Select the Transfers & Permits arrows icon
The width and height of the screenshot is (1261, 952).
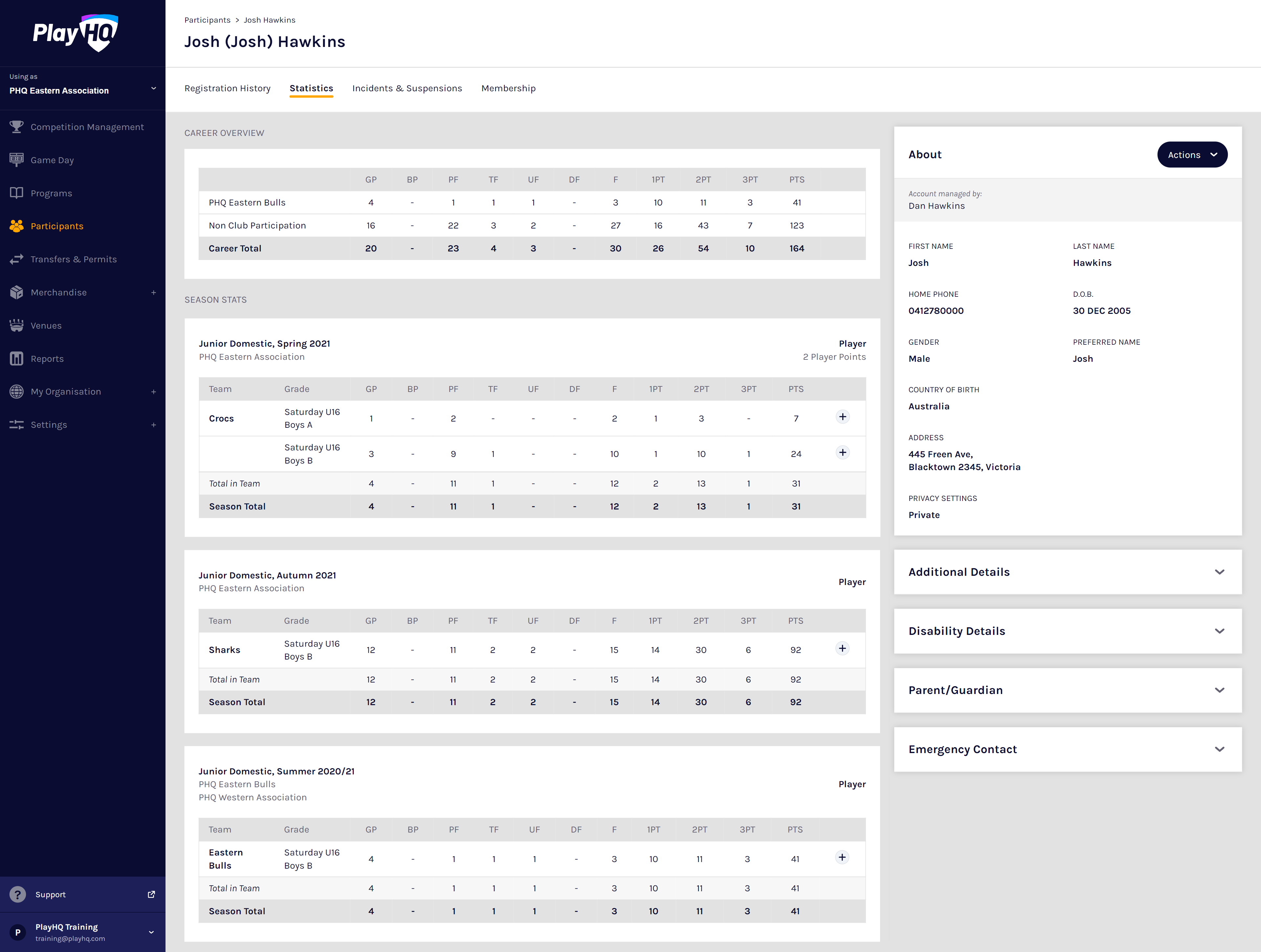point(16,259)
